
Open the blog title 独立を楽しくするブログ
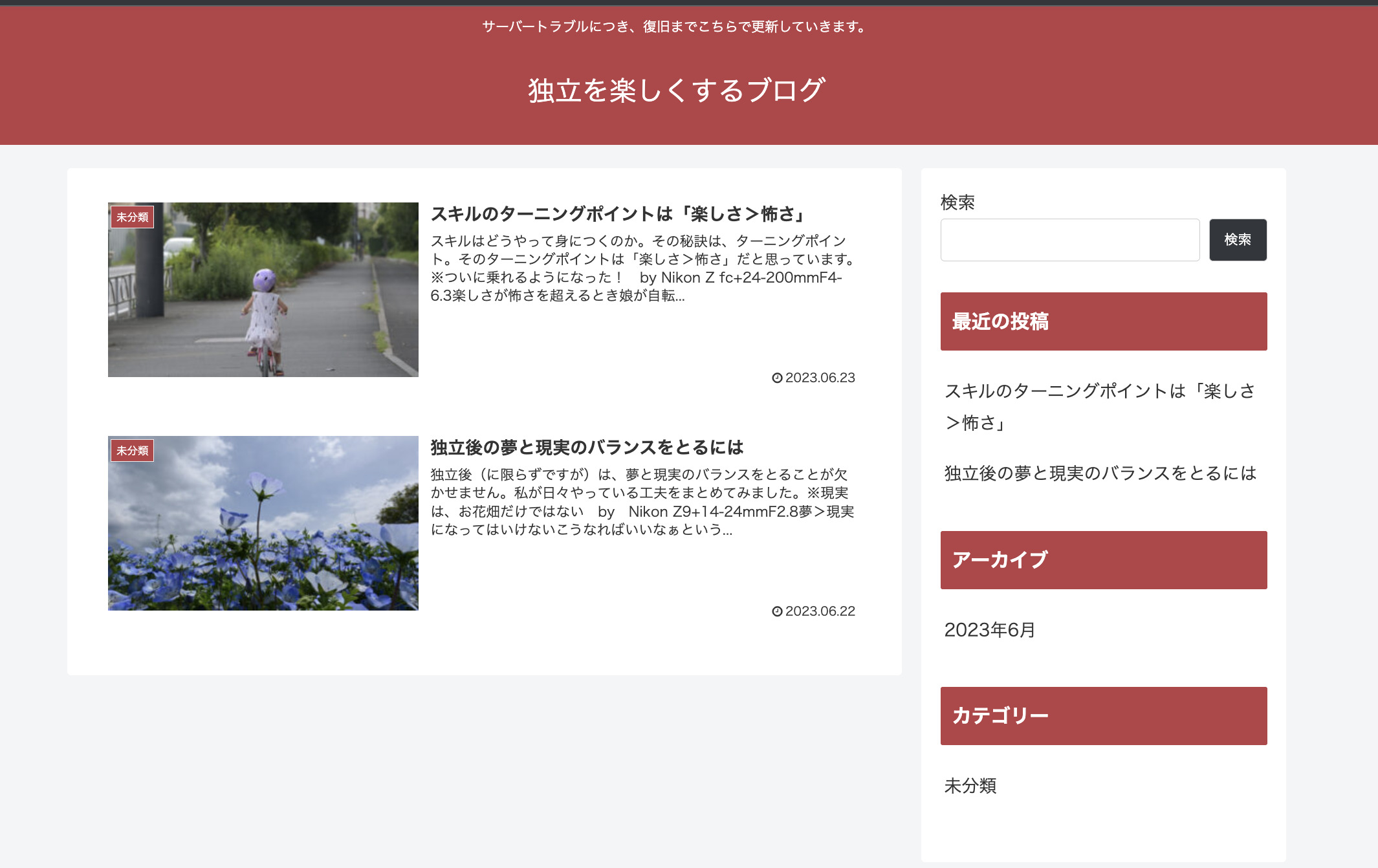677,90
